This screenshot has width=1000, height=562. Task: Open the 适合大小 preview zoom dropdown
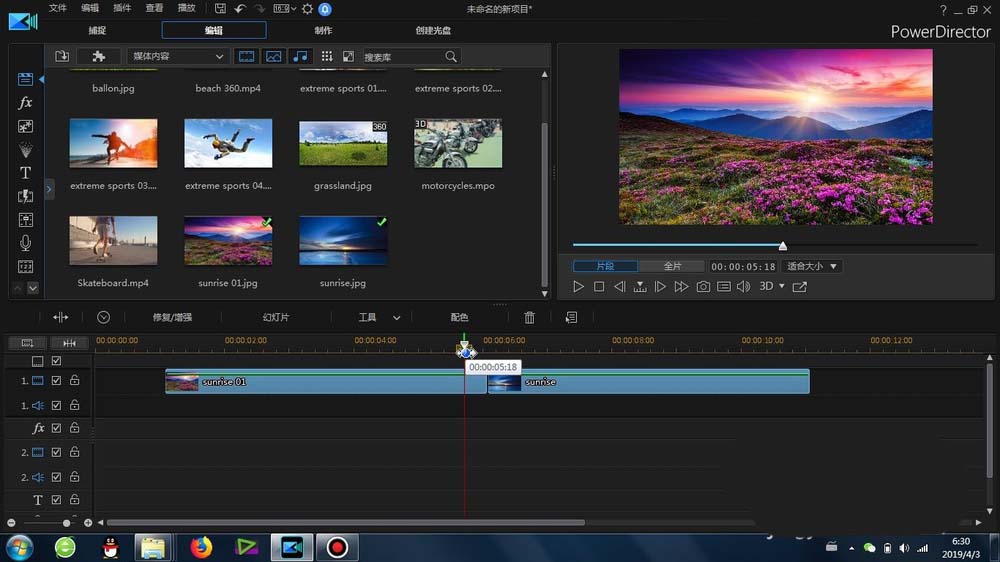[812, 267]
